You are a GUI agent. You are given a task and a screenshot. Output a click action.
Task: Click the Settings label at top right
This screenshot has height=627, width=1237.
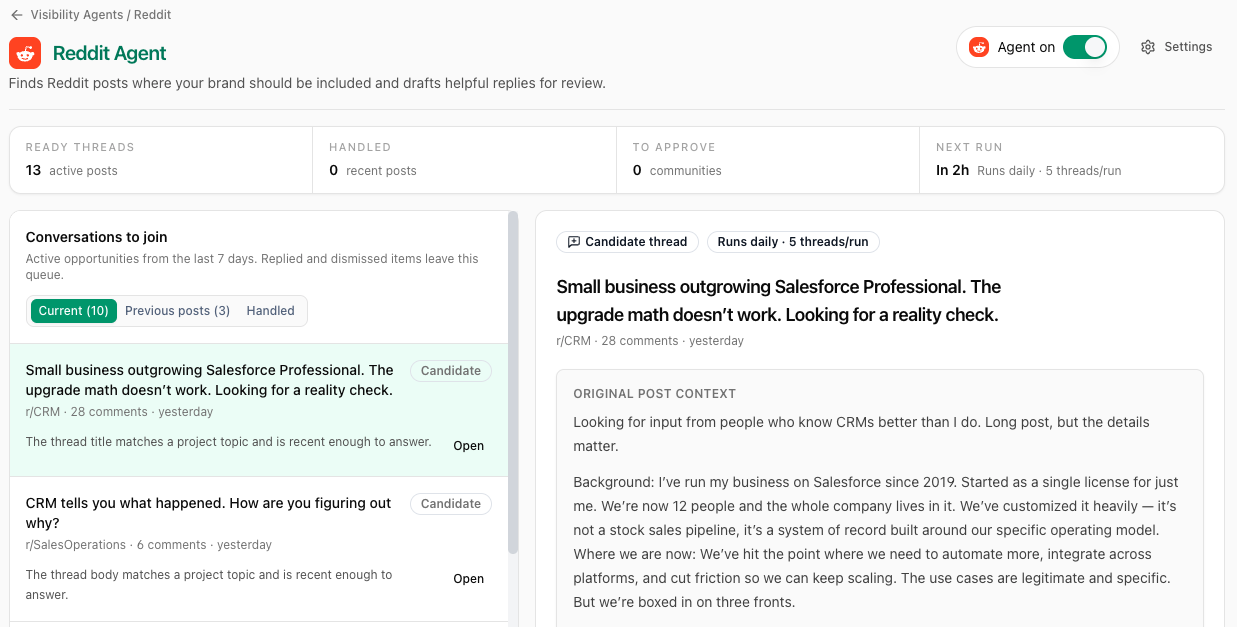1188,47
